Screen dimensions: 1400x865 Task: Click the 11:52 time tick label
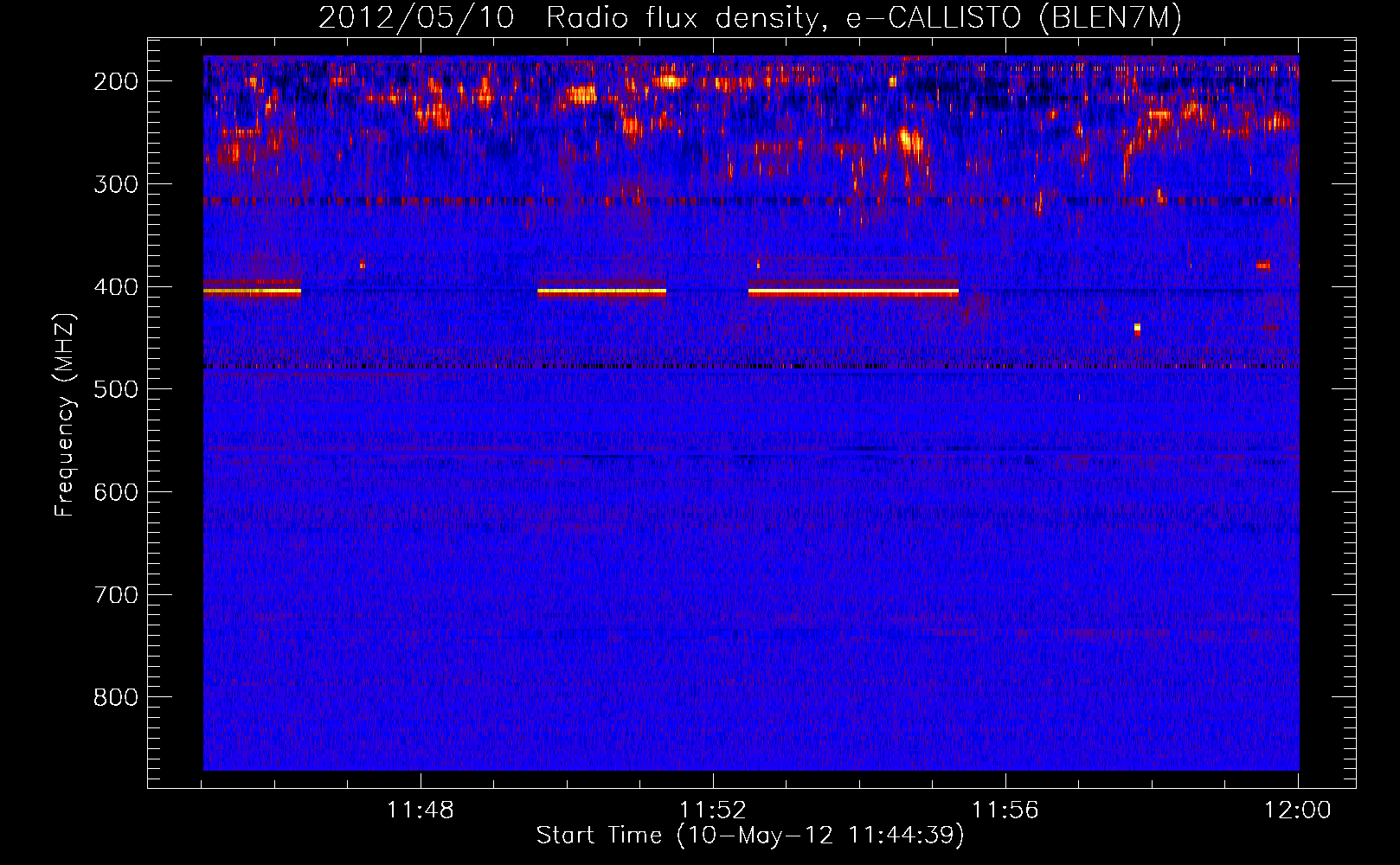click(x=712, y=811)
